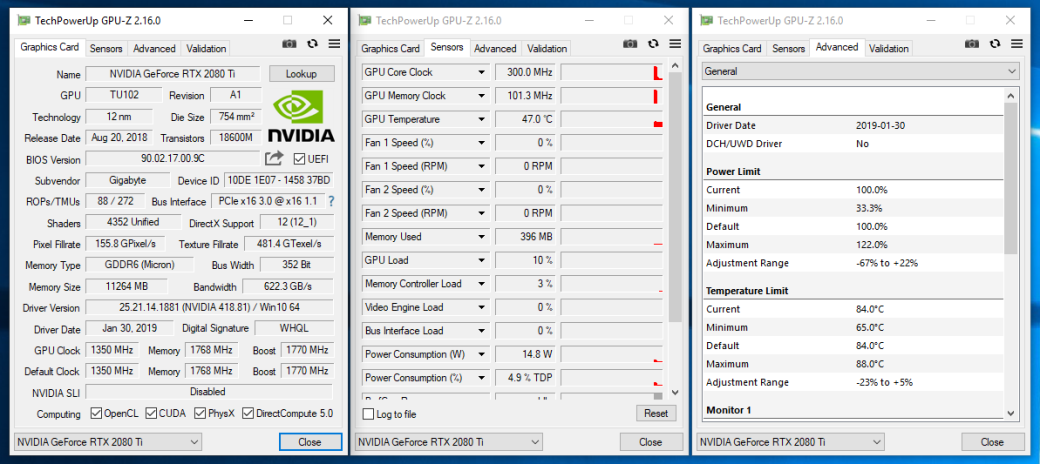The height and width of the screenshot is (464, 1040).
Task: Switch to Advanced tab in left window
Action: pos(154,48)
